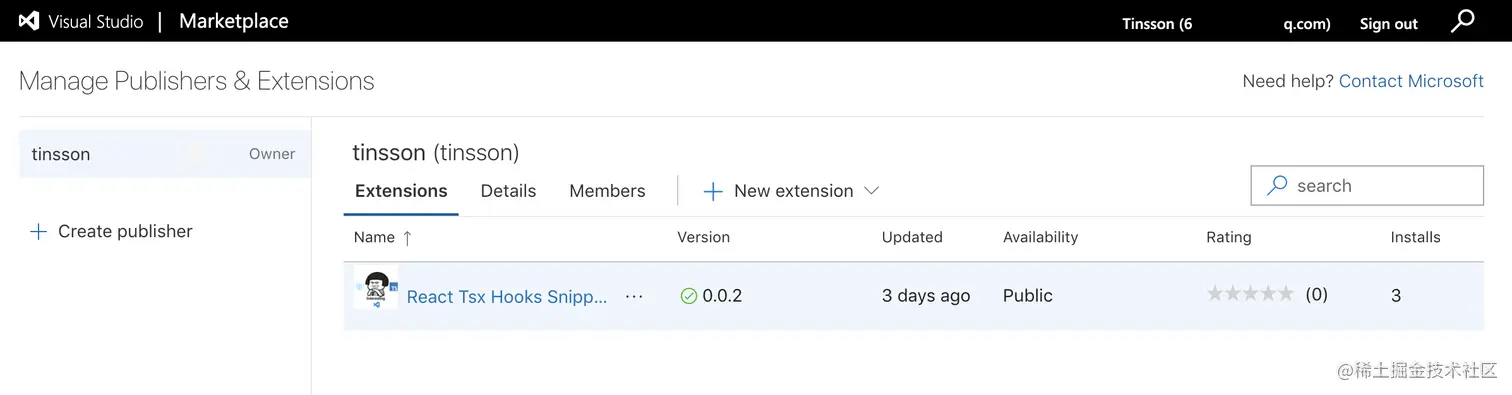Image resolution: width=1512 pixels, height=395 pixels.
Task: Click the Manage Publishers & Extensions heading
Action: coord(197,81)
